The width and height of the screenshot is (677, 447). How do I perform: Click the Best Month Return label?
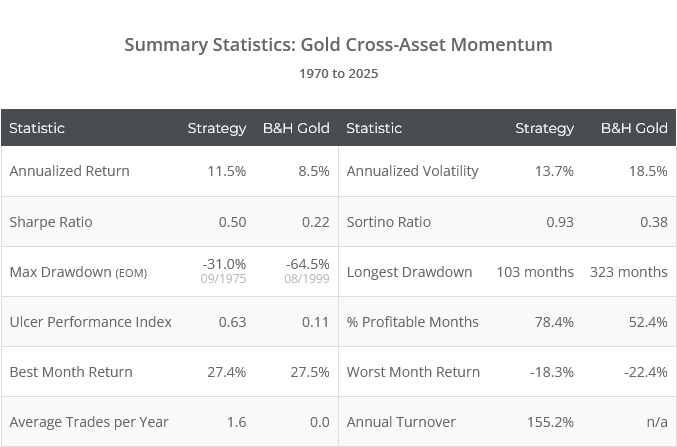coord(71,372)
